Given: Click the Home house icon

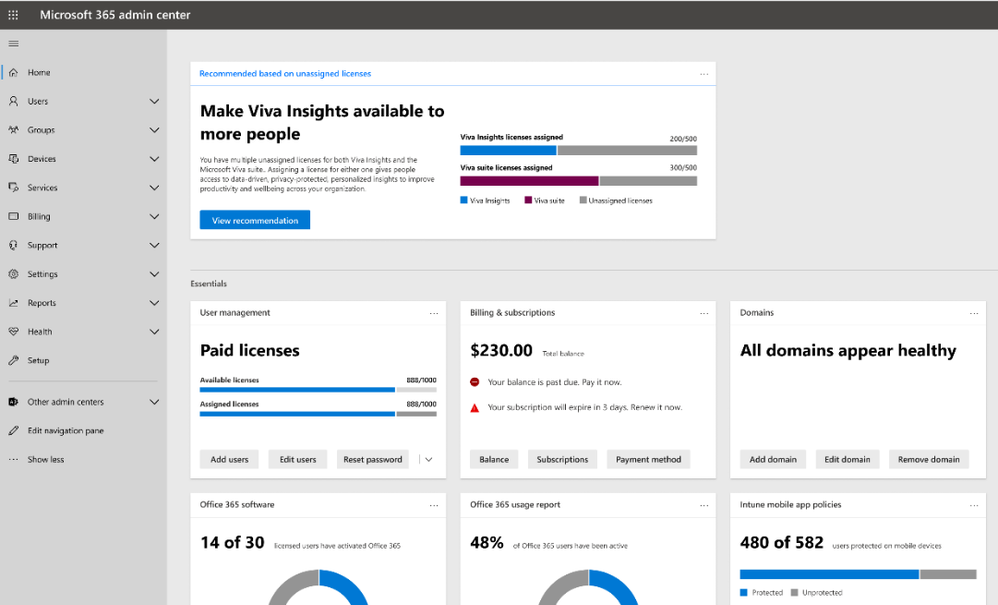Looking at the screenshot, I should pyautogui.click(x=13, y=73).
